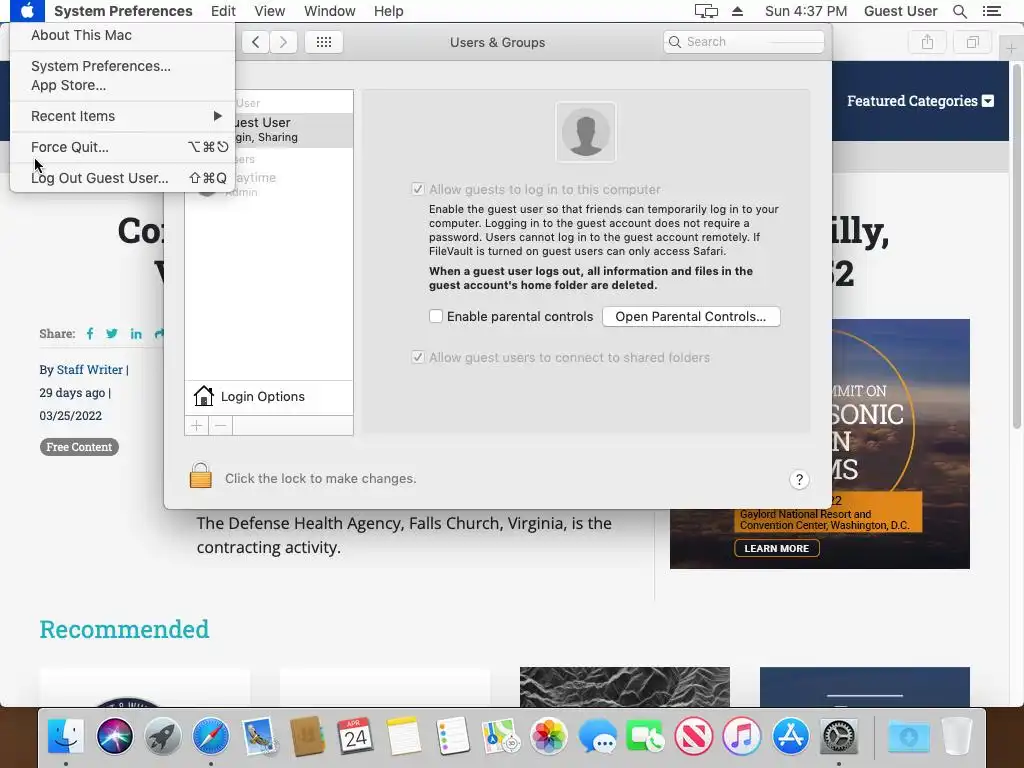
Task: Show all preferences grid icon
Action: coord(324,42)
